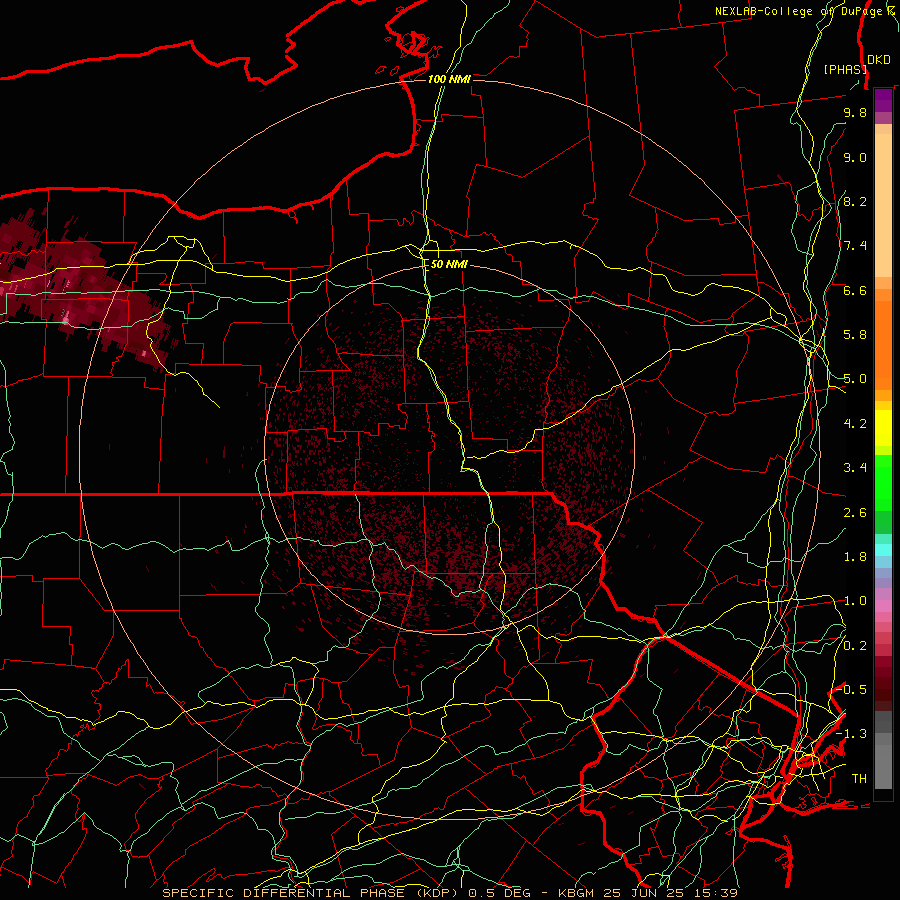The height and width of the screenshot is (900, 900).
Task: Click the -0.5 value on the color scale
Action: tap(852, 690)
